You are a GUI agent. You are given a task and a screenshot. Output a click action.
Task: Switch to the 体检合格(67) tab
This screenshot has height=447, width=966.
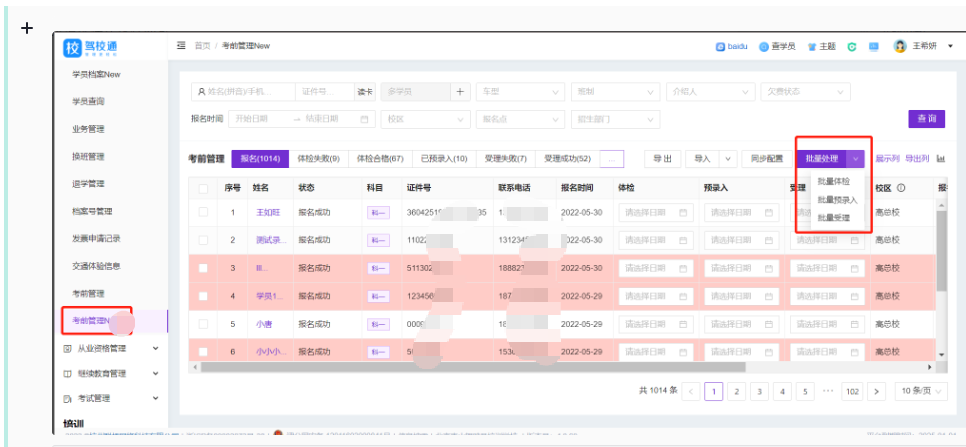(x=381, y=158)
